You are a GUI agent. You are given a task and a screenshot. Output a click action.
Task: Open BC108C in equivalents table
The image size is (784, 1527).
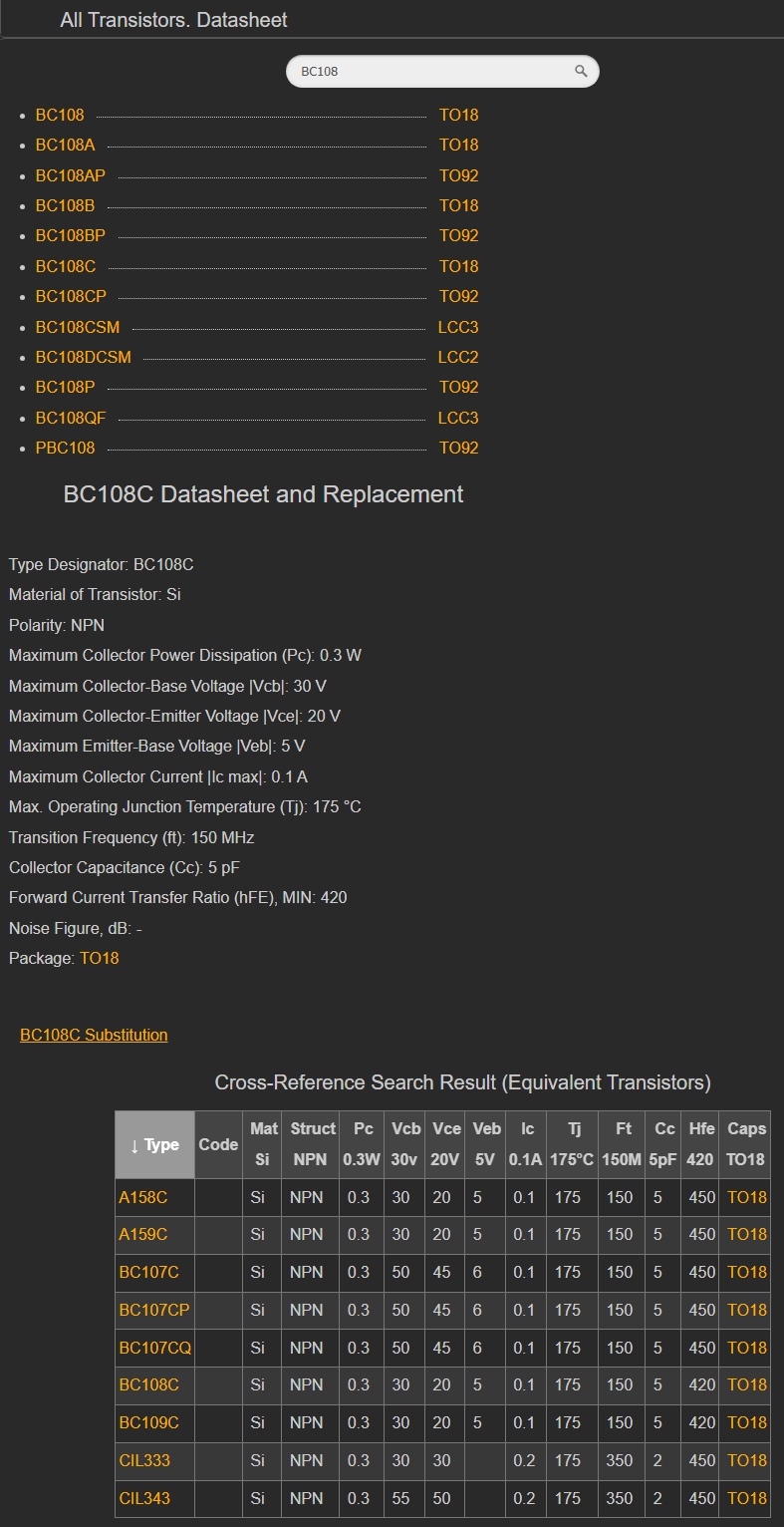[x=149, y=1385]
